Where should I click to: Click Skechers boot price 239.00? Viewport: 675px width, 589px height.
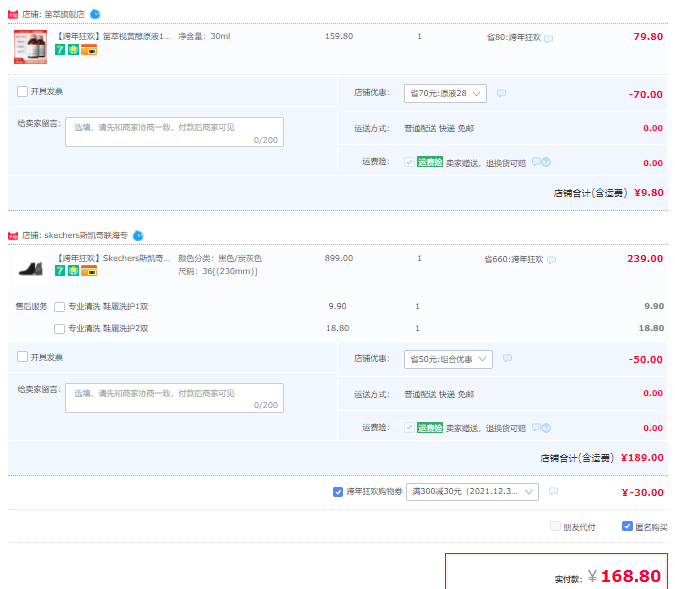(645, 259)
